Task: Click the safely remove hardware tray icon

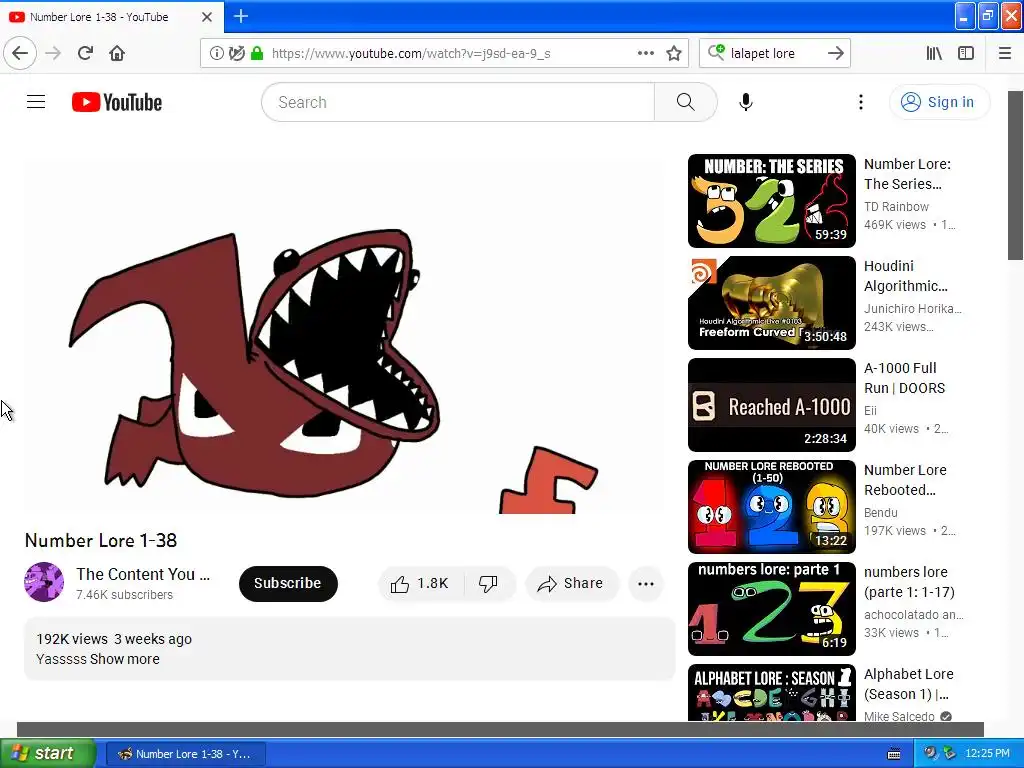Action: pos(950,754)
